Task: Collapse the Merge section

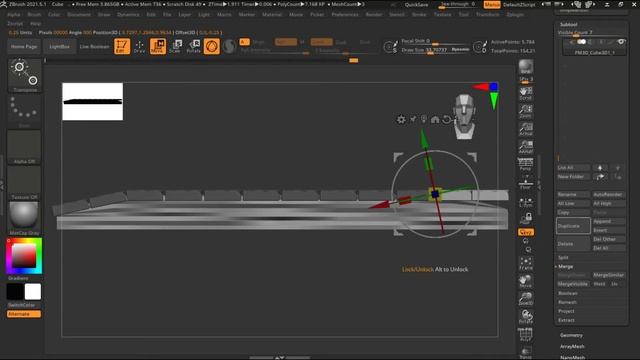Action: click(x=565, y=266)
